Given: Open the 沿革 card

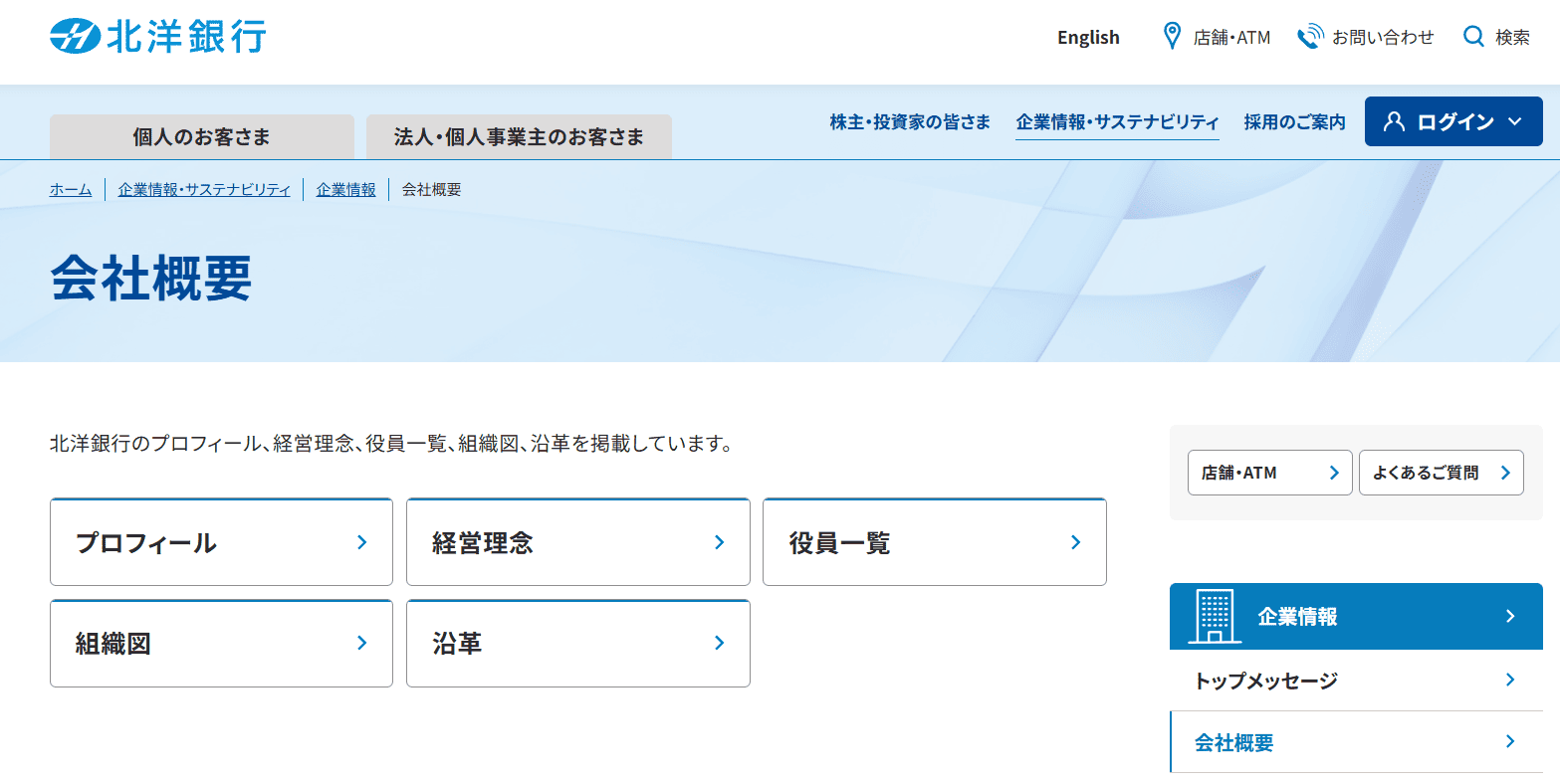Looking at the screenshot, I should pyautogui.click(x=578, y=644).
